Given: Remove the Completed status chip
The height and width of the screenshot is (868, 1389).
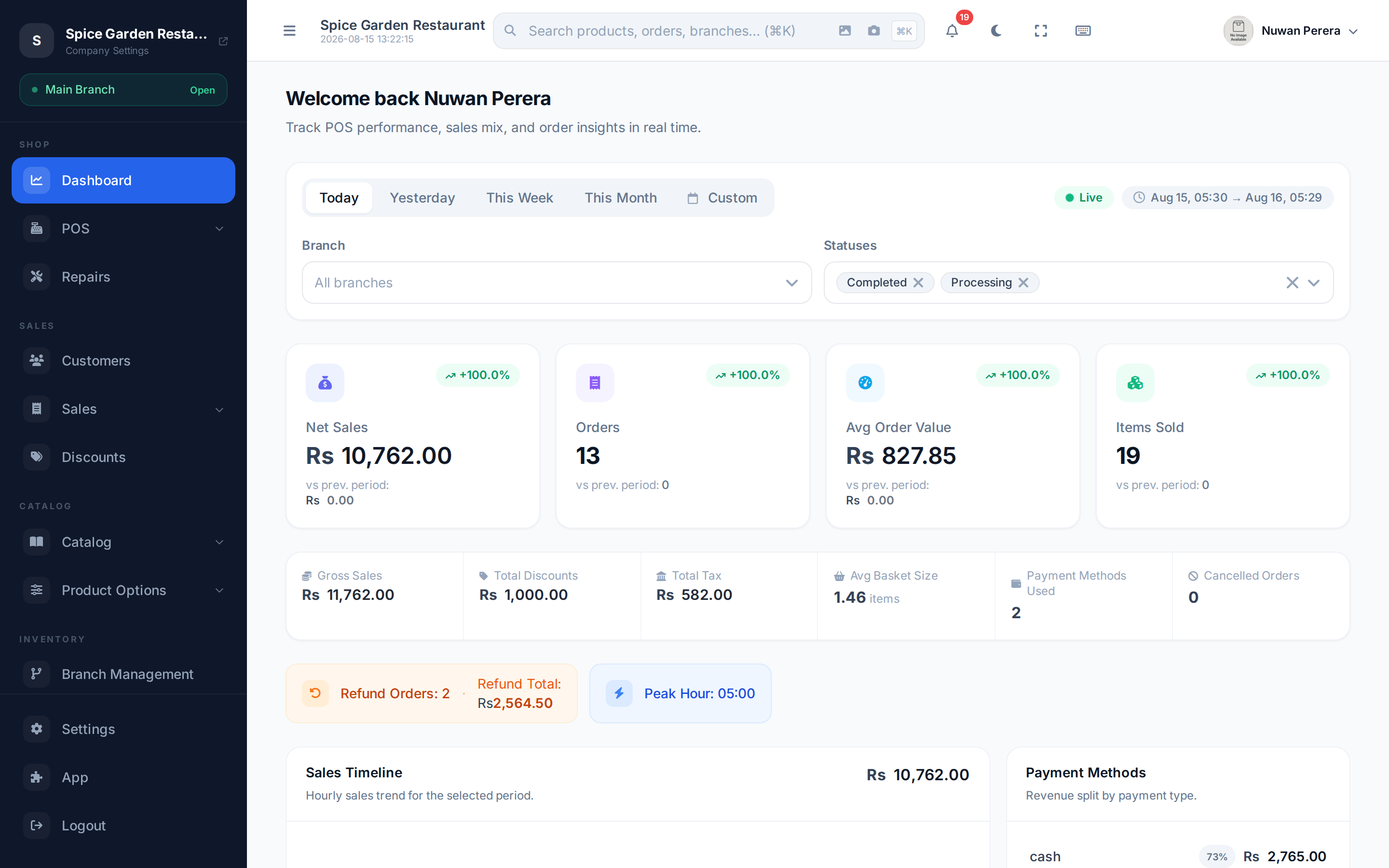Looking at the screenshot, I should (x=918, y=283).
